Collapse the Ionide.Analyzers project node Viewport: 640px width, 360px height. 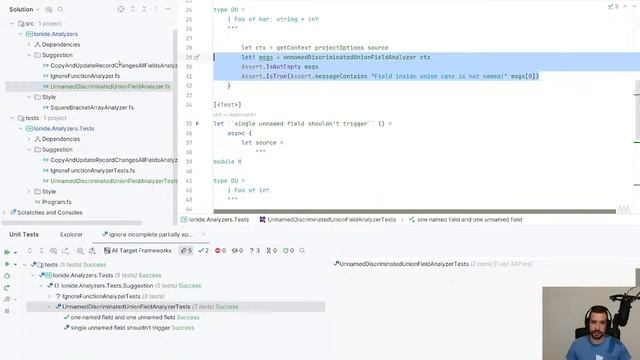[x=21, y=34]
